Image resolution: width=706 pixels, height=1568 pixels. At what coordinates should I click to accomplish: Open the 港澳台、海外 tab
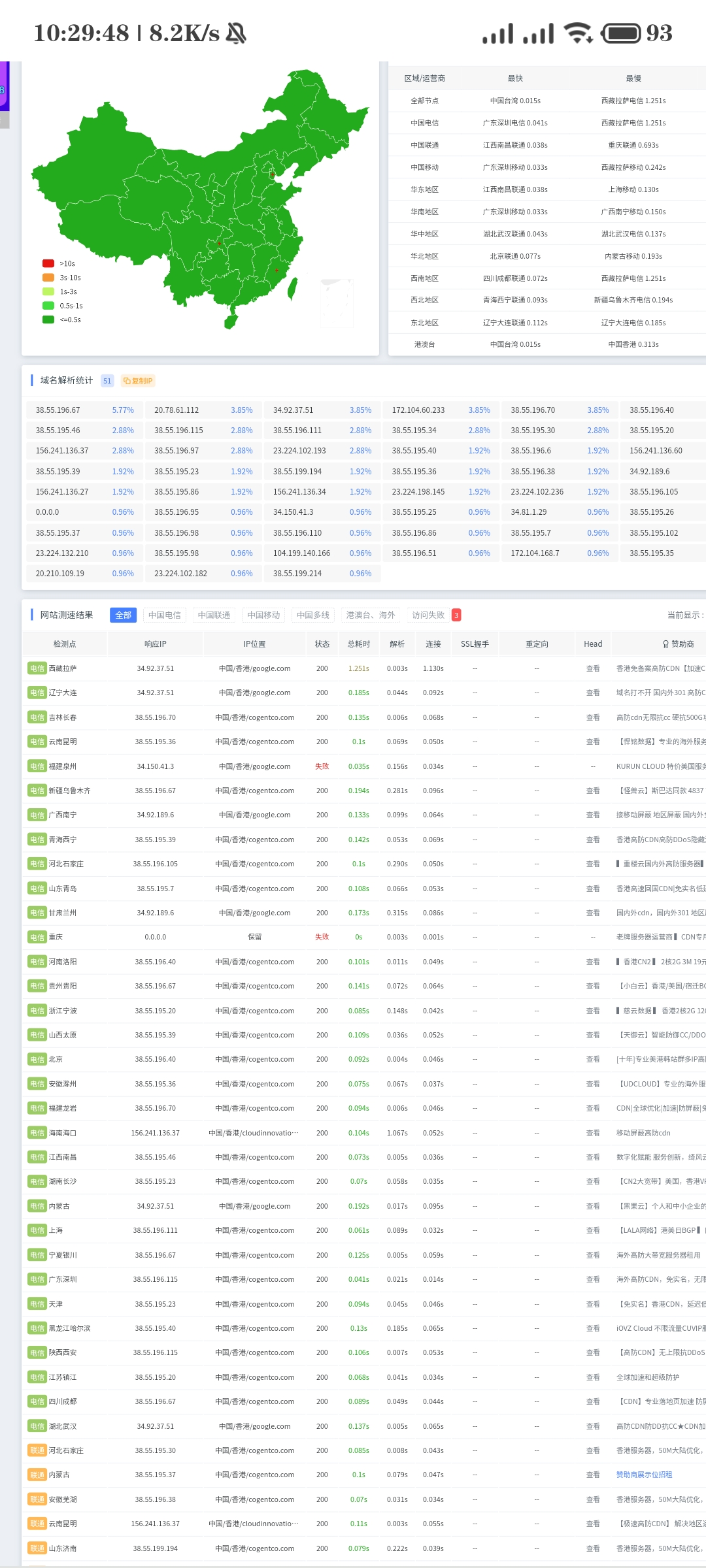click(371, 615)
